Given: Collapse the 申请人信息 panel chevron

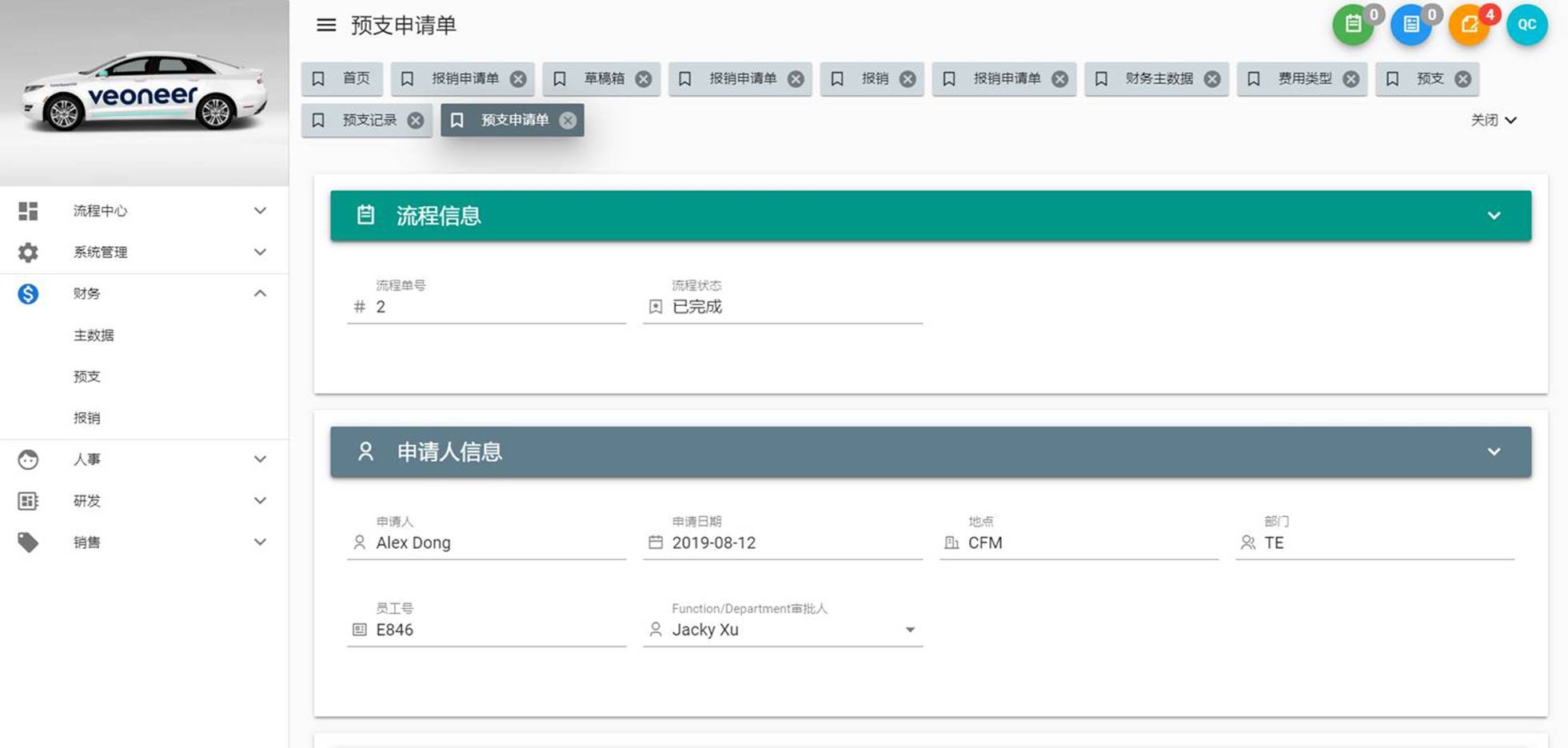Looking at the screenshot, I should [1494, 452].
